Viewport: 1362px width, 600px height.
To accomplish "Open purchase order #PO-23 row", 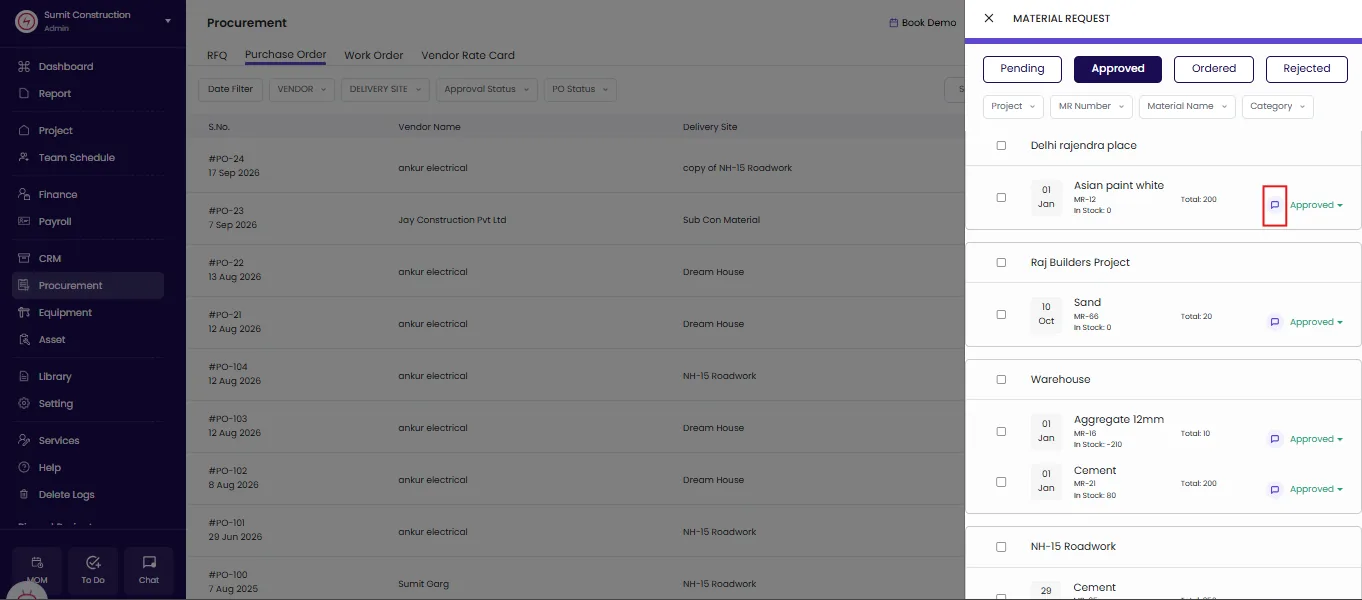I will (575, 219).
